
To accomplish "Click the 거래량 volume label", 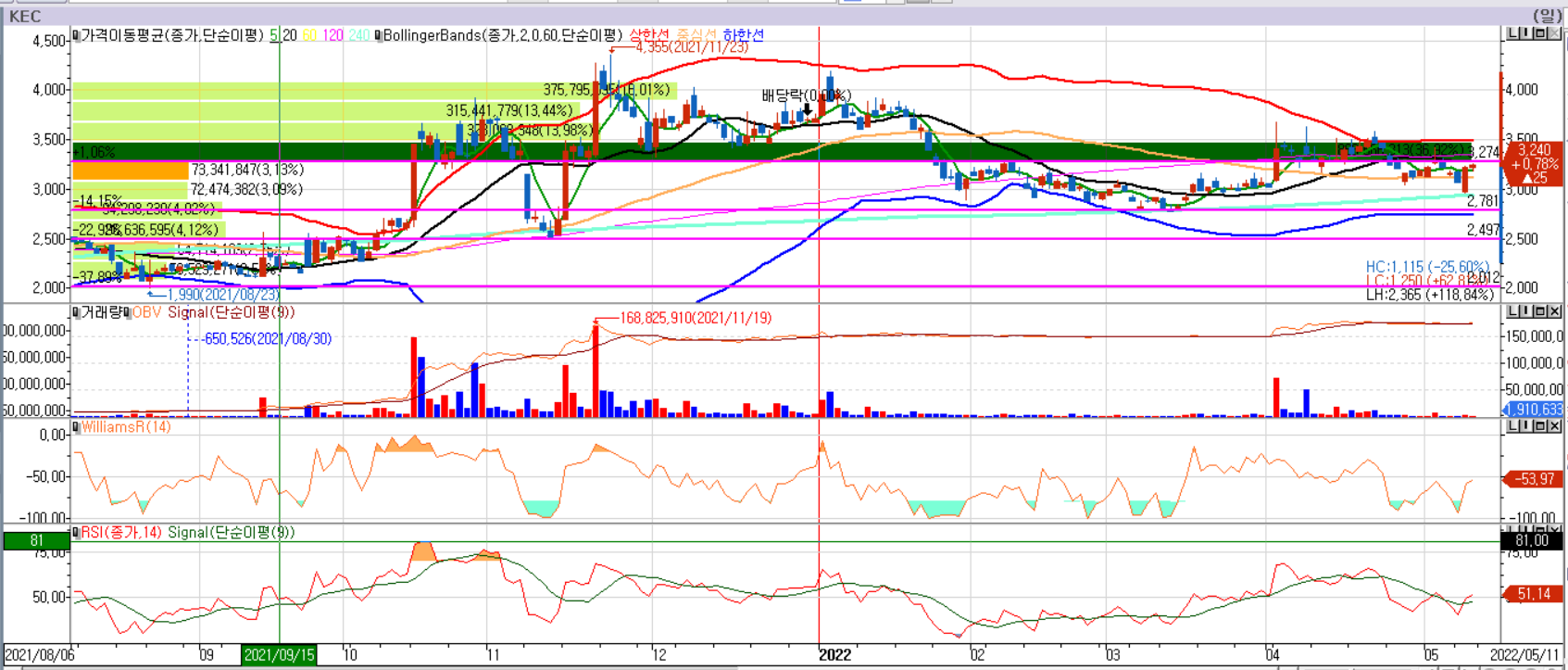I will 103,312.
